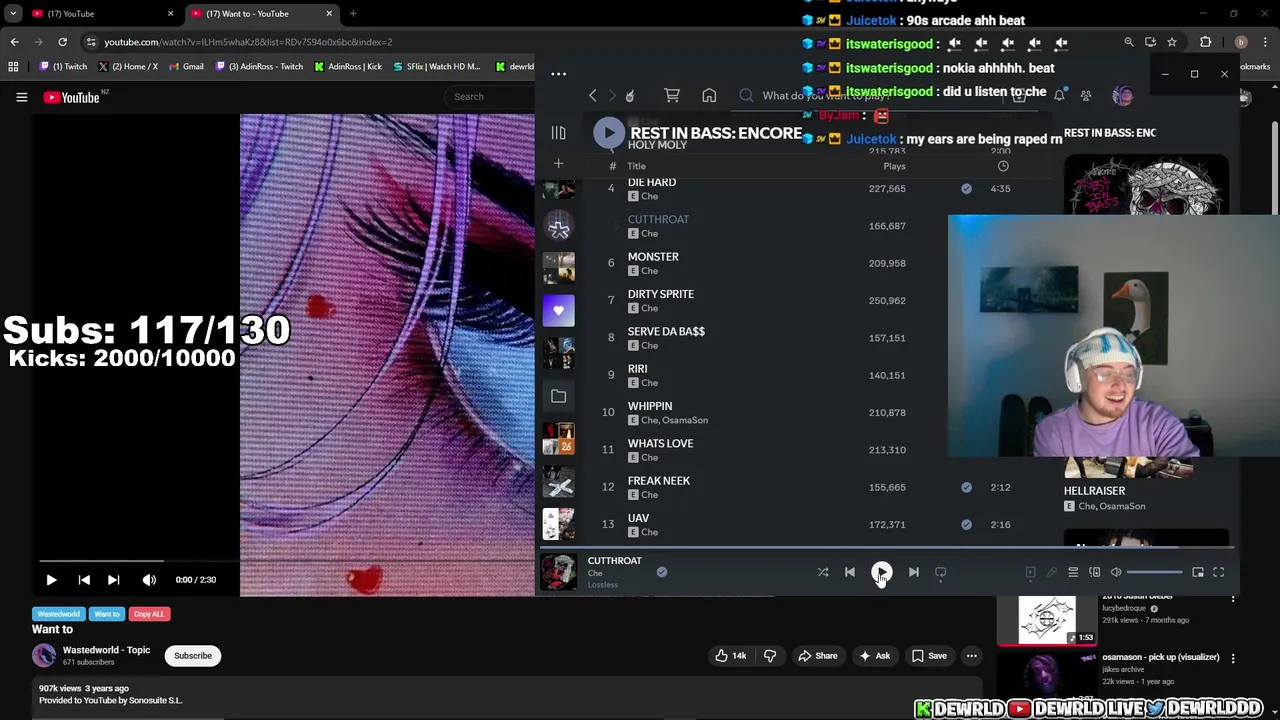Open the Gmail bookmark
This screenshot has height=720, width=1280.
coord(186,67)
